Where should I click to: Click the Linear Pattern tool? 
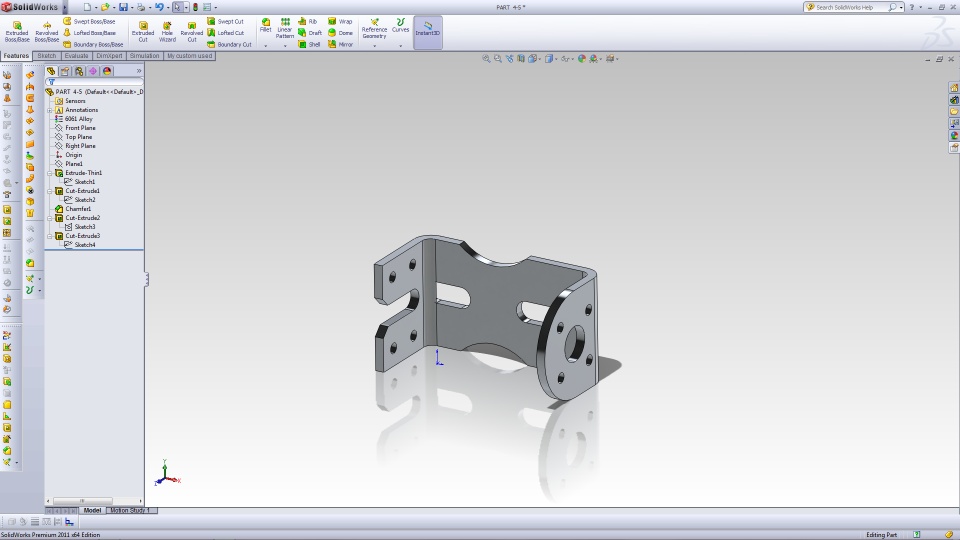pyautogui.click(x=285, y=28)
